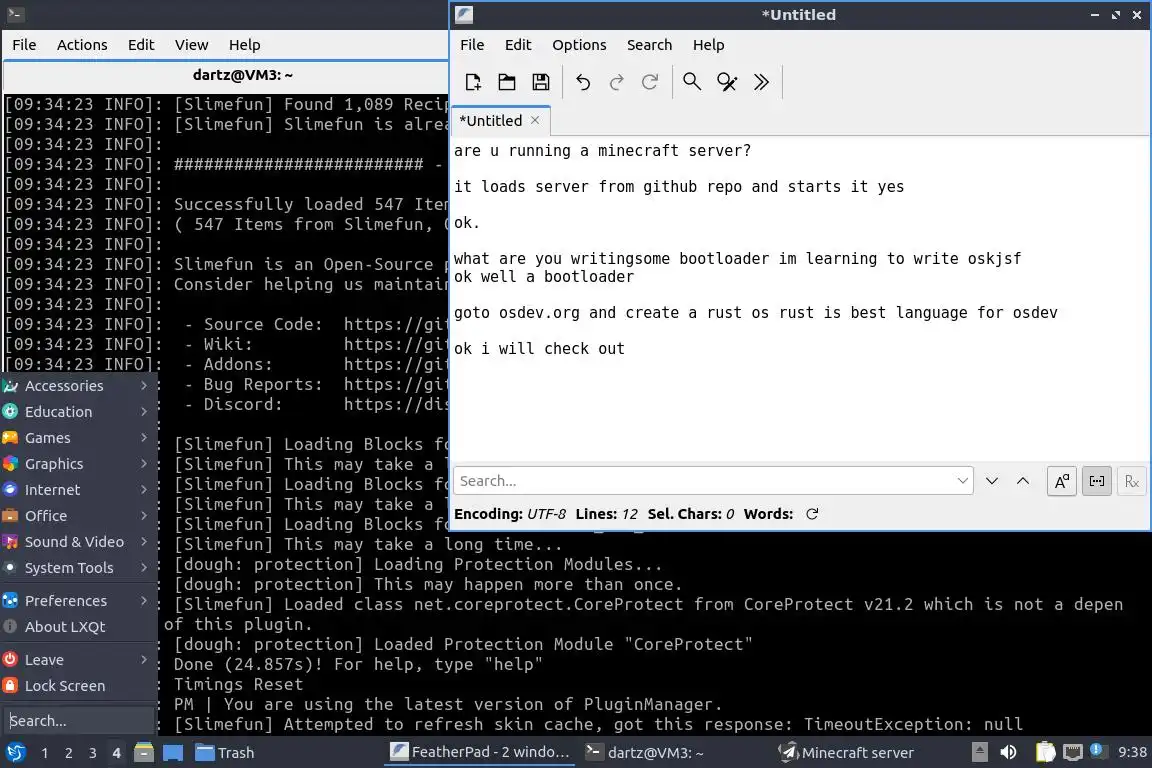Save the document with floppy disk icon
The height and width of the screenshot is (768, 1152).
point(541,82)
